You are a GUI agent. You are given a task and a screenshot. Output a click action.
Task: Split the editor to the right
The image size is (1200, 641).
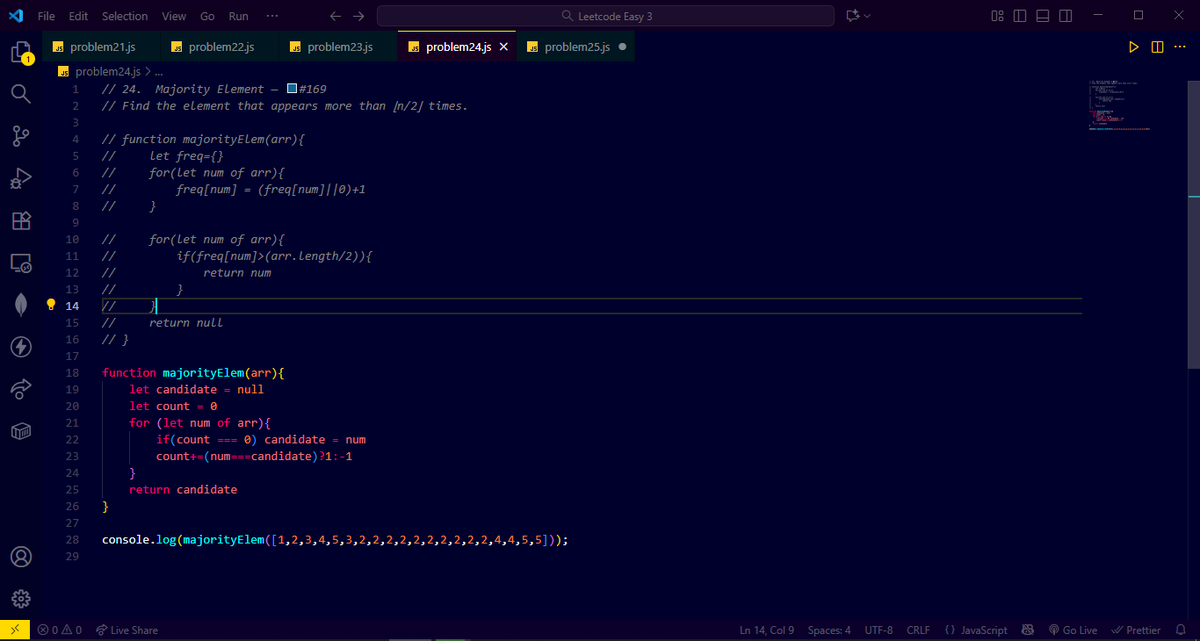tap(1157, 47)
